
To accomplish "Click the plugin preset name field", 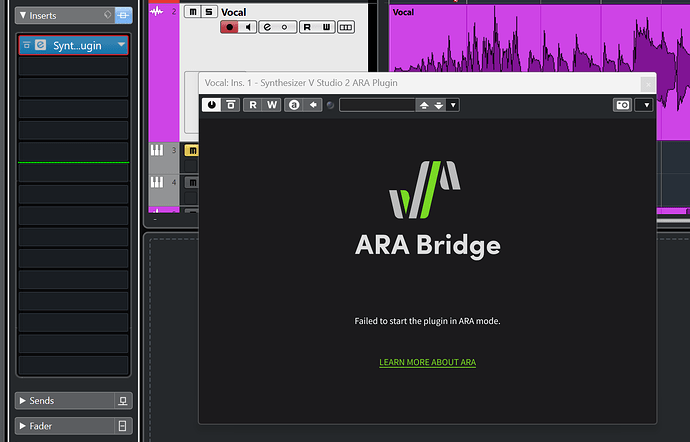I will click(x=378, y=105).
